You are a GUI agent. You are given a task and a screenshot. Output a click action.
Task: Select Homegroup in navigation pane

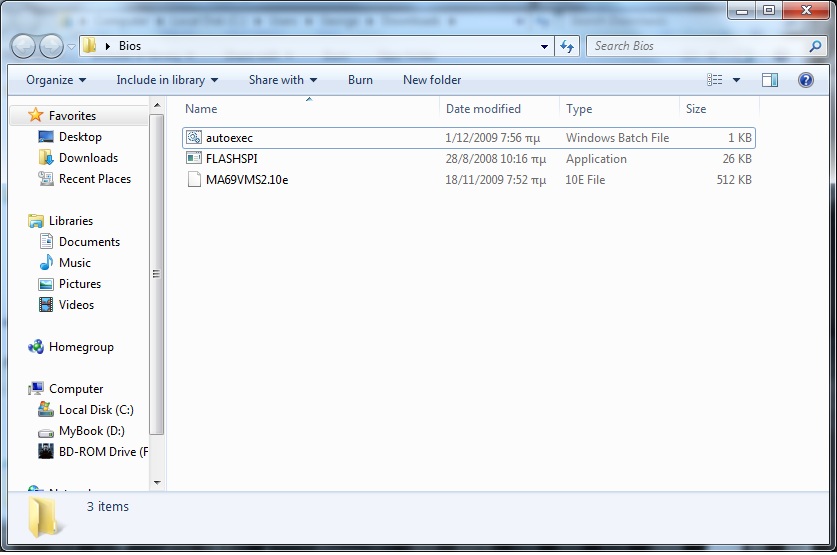(x=81, y=347)
